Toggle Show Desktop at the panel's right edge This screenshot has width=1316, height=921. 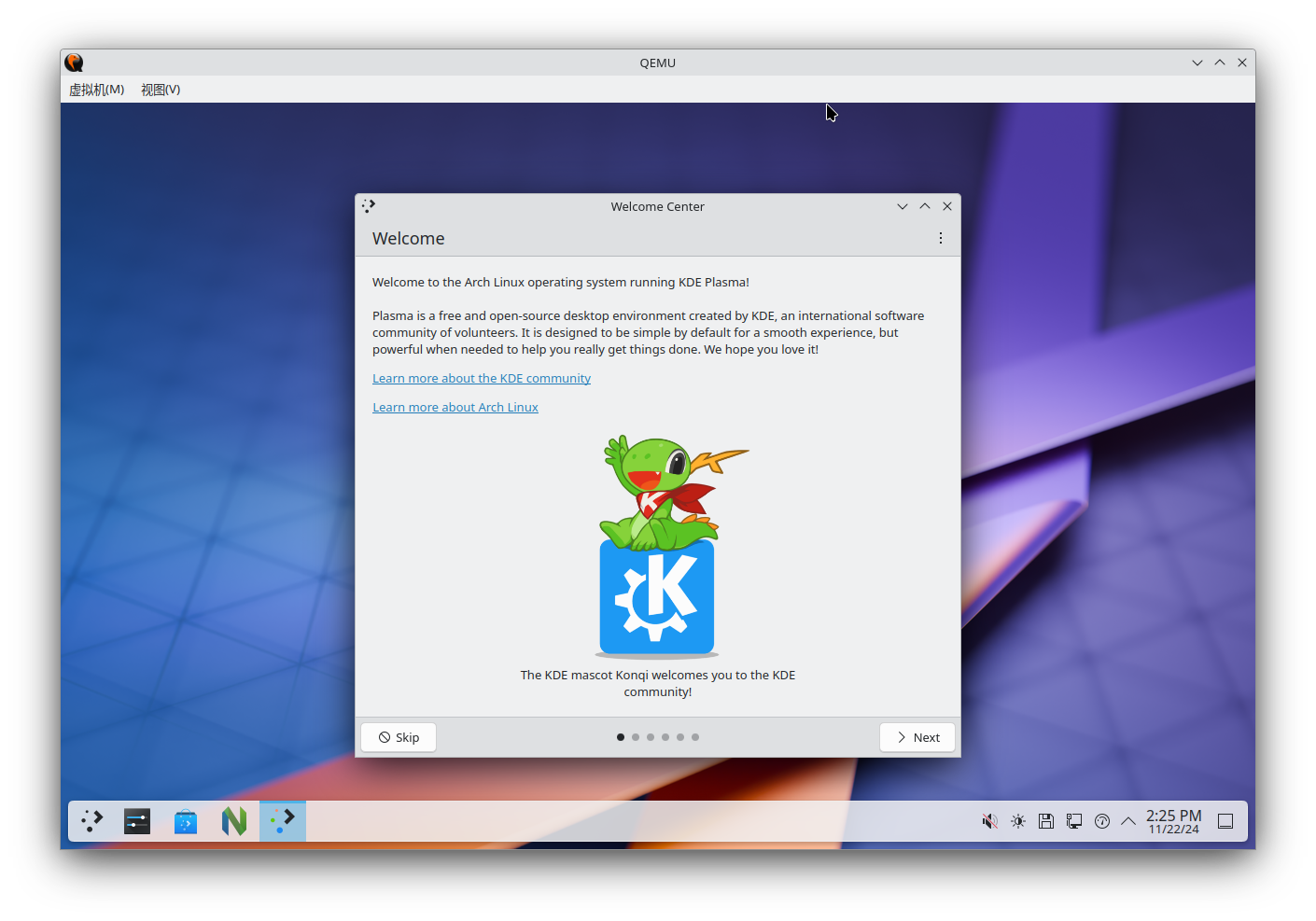point(1225,821)
